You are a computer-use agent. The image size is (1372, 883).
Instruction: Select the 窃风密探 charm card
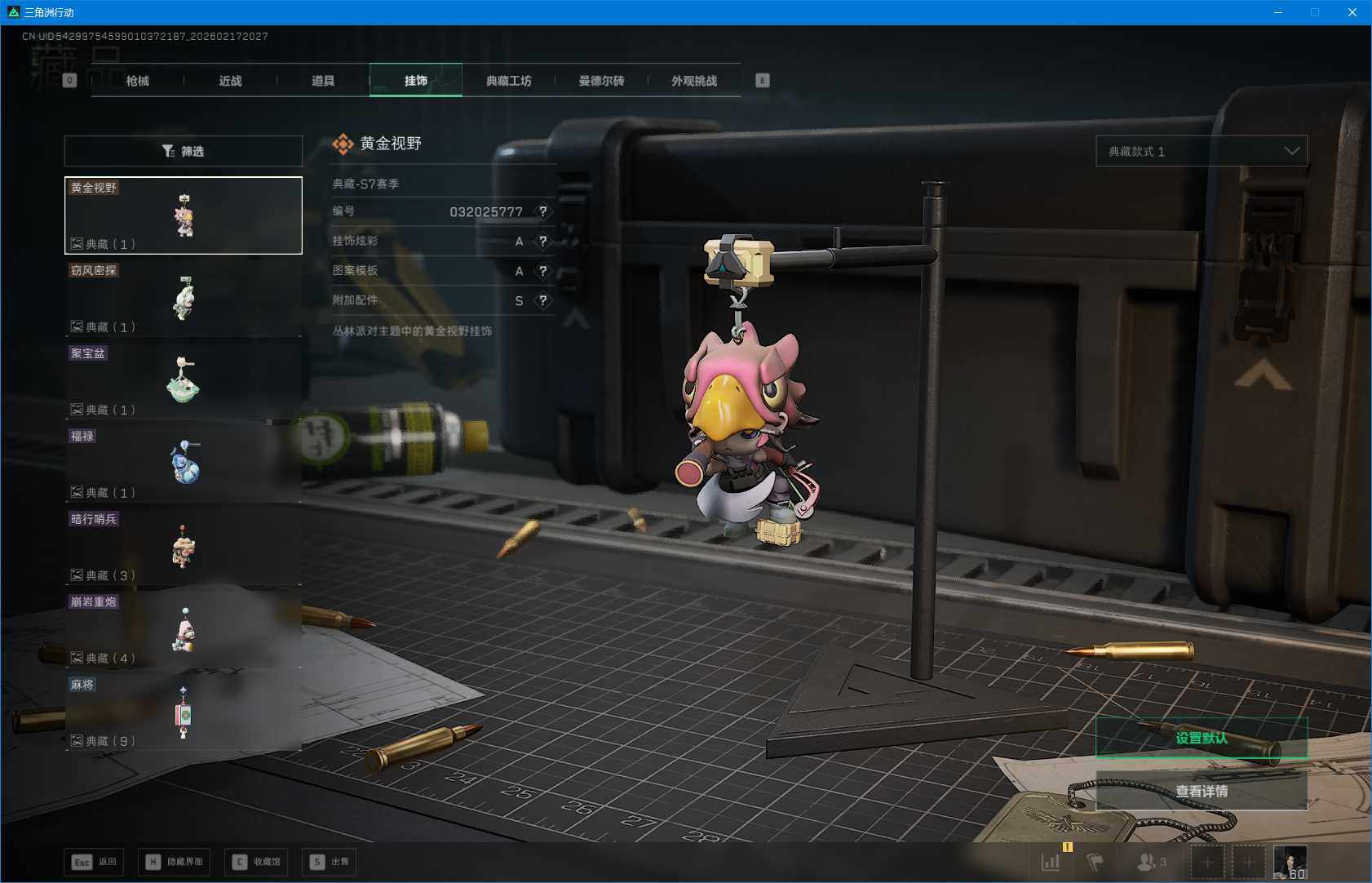pos(184,298)
